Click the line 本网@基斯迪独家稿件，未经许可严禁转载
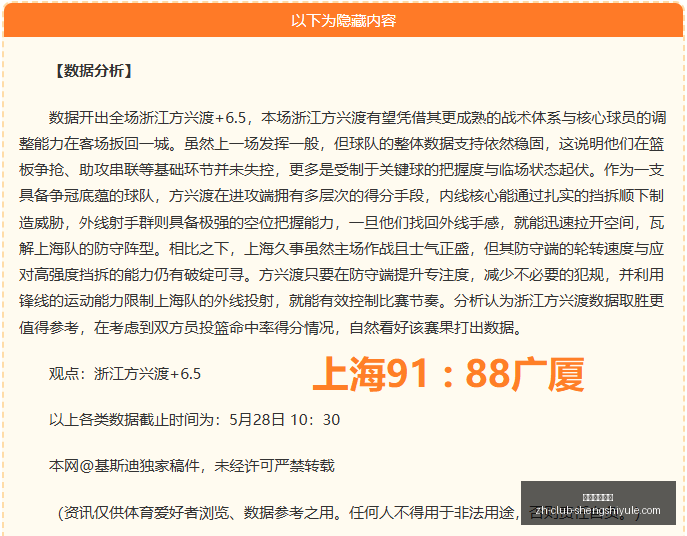Viewport: 687px width, 536px height. point(191,465)
